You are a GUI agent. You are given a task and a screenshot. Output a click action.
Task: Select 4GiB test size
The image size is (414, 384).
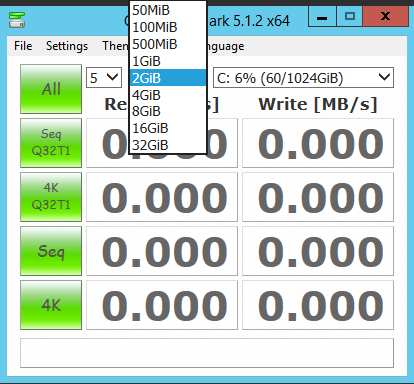168,95
